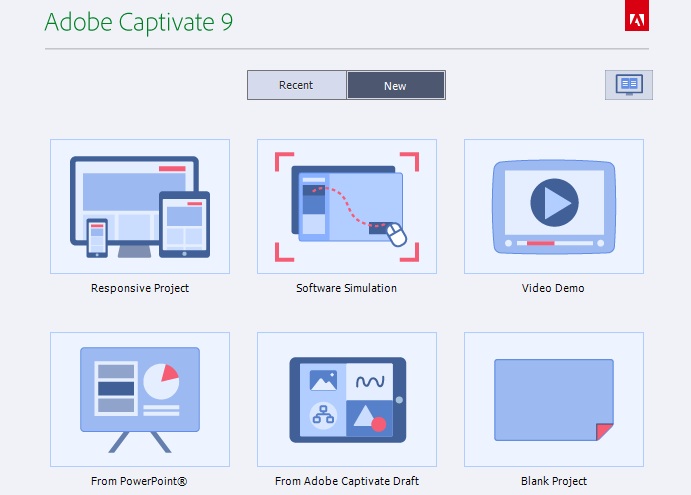
Task: Click the progress bar in Video Demo artwork
Action: point(553,243)
